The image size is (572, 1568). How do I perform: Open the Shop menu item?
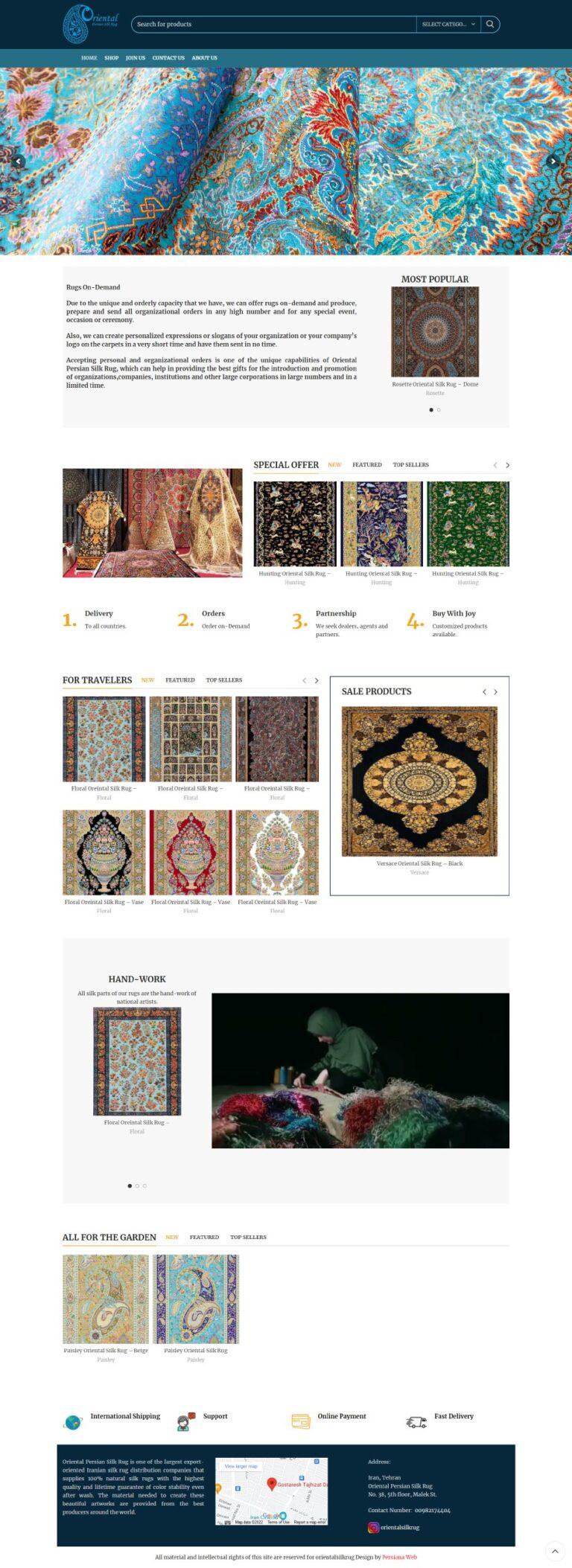coord(112,58)
